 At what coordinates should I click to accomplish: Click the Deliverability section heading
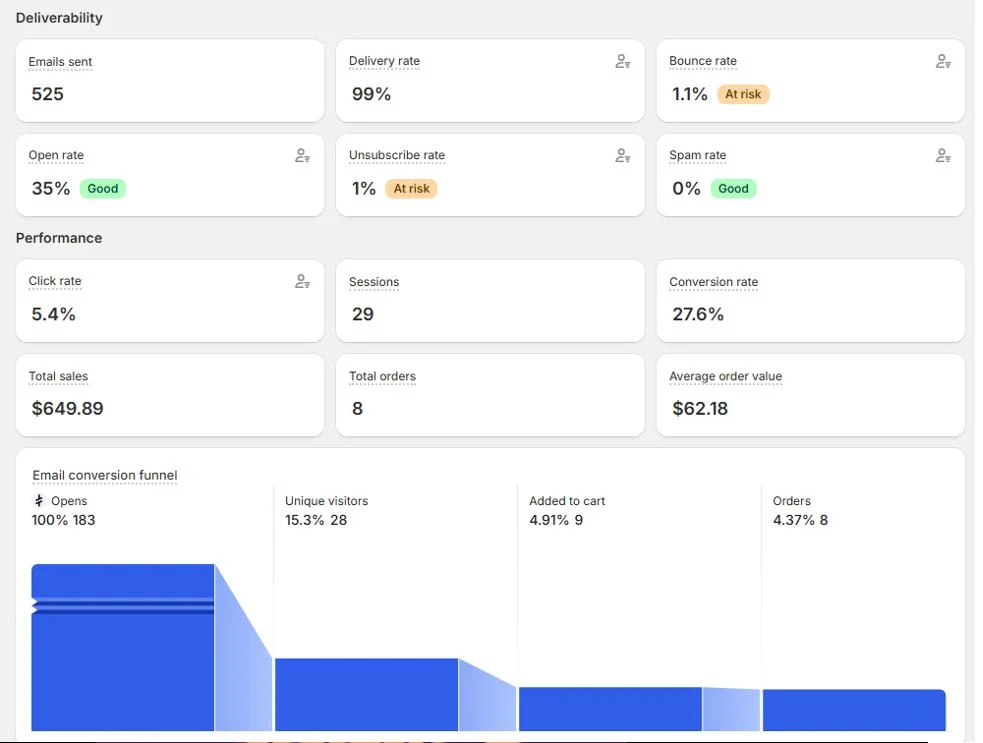[x=59, y=18]
